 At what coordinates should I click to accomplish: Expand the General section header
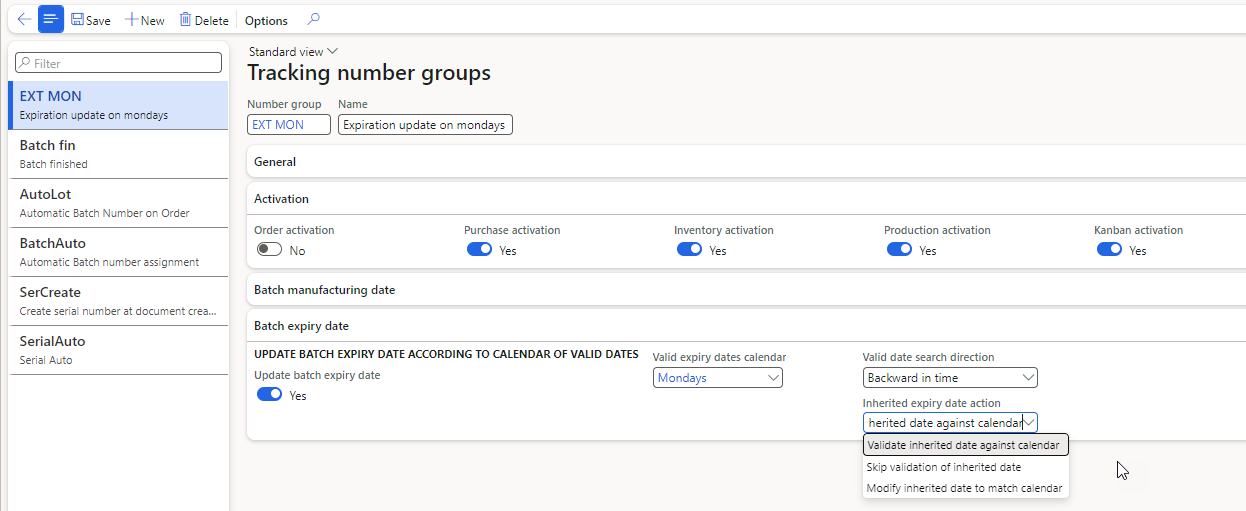click(x=275, y=162)
